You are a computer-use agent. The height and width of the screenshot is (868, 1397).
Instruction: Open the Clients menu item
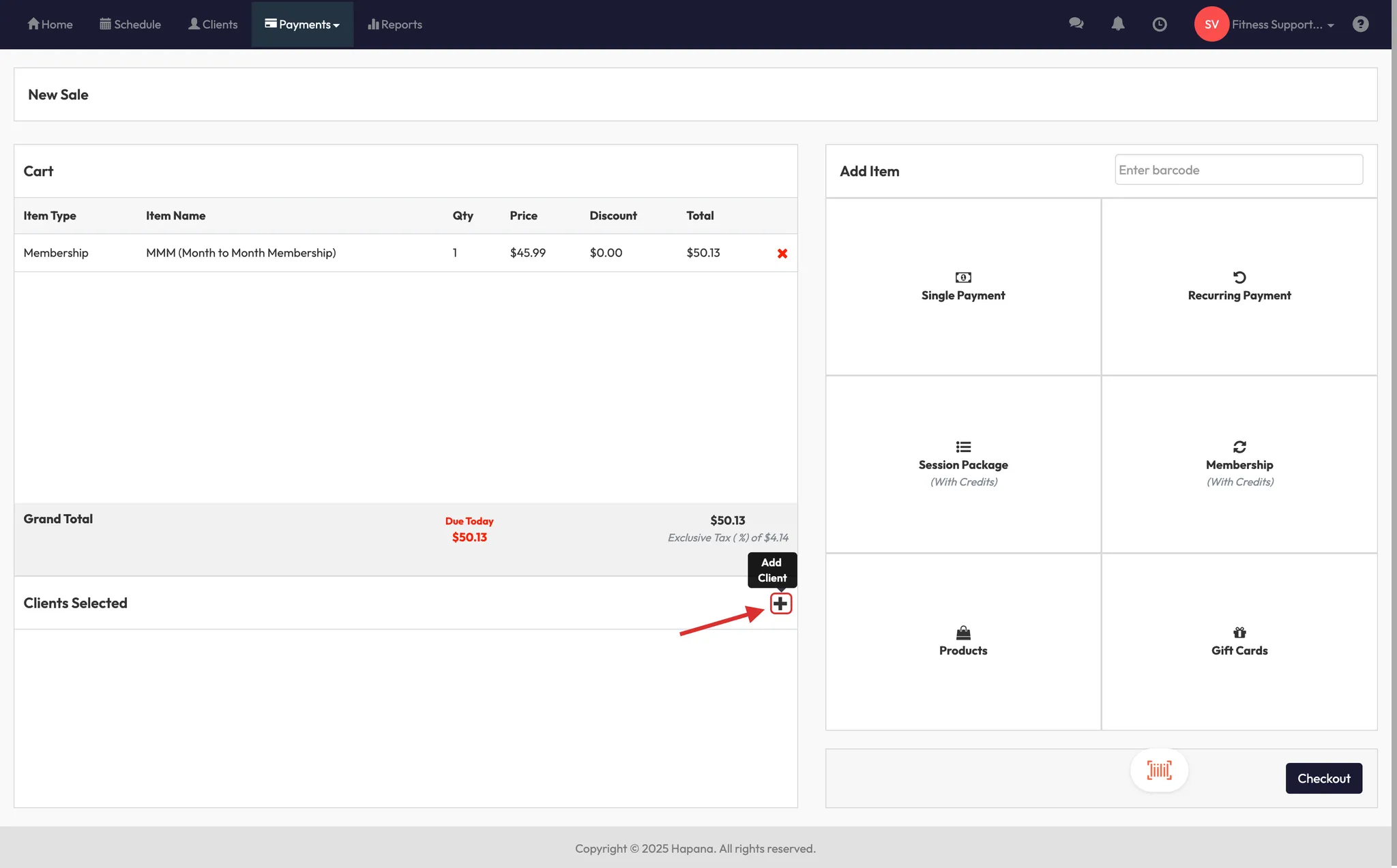coord(213,25)
